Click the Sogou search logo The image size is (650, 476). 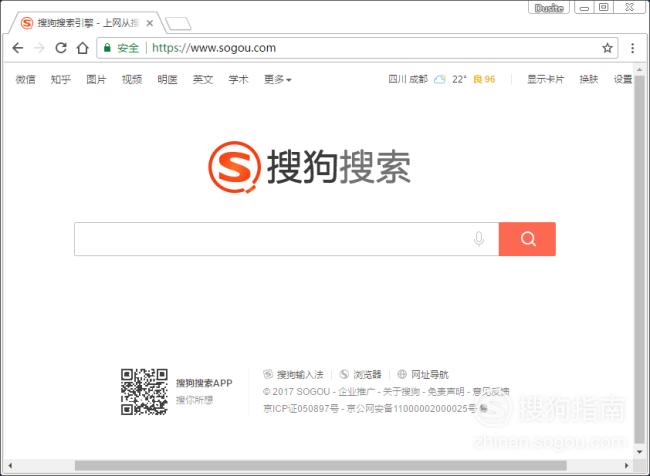309,167
